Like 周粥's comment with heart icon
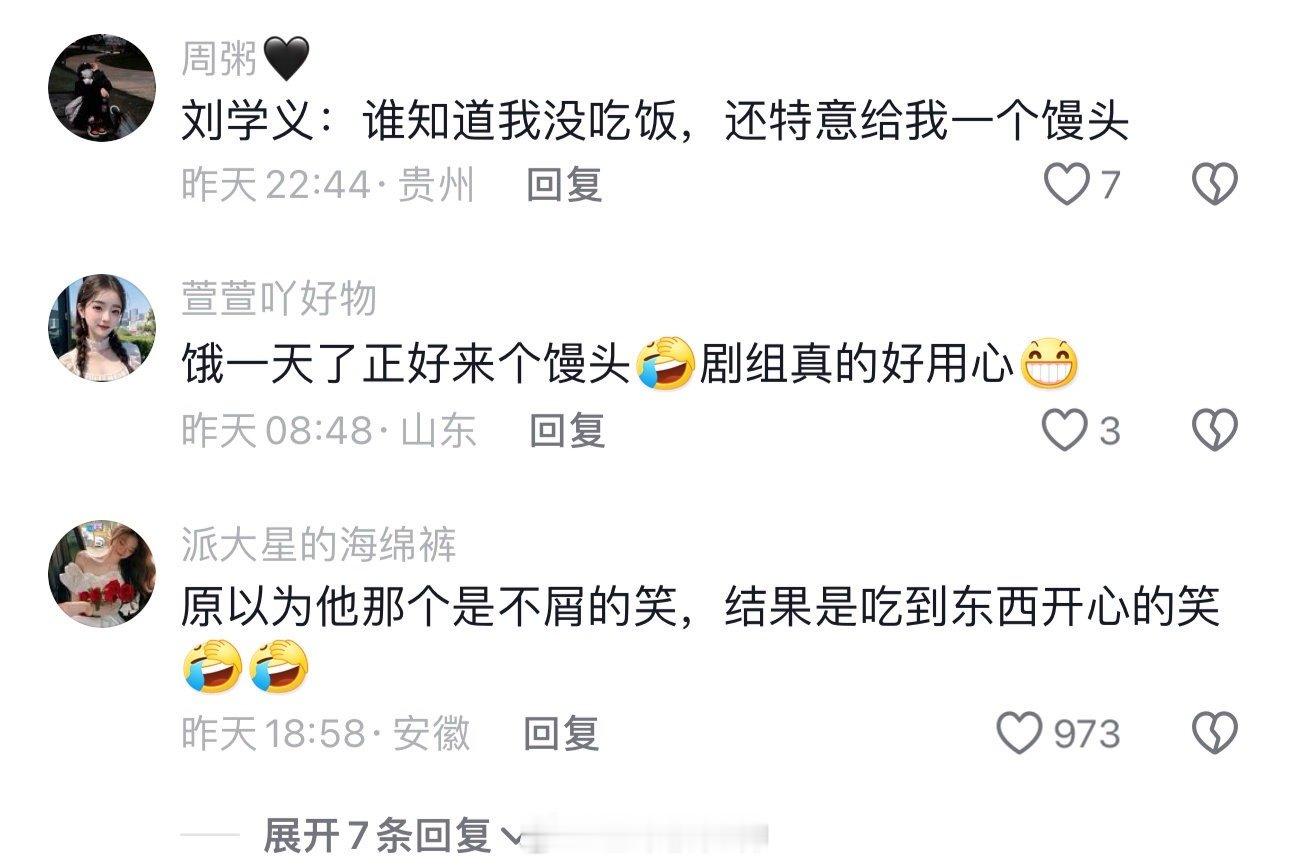The width and height of the screenshot is (1290, 866). point(1066,185)
